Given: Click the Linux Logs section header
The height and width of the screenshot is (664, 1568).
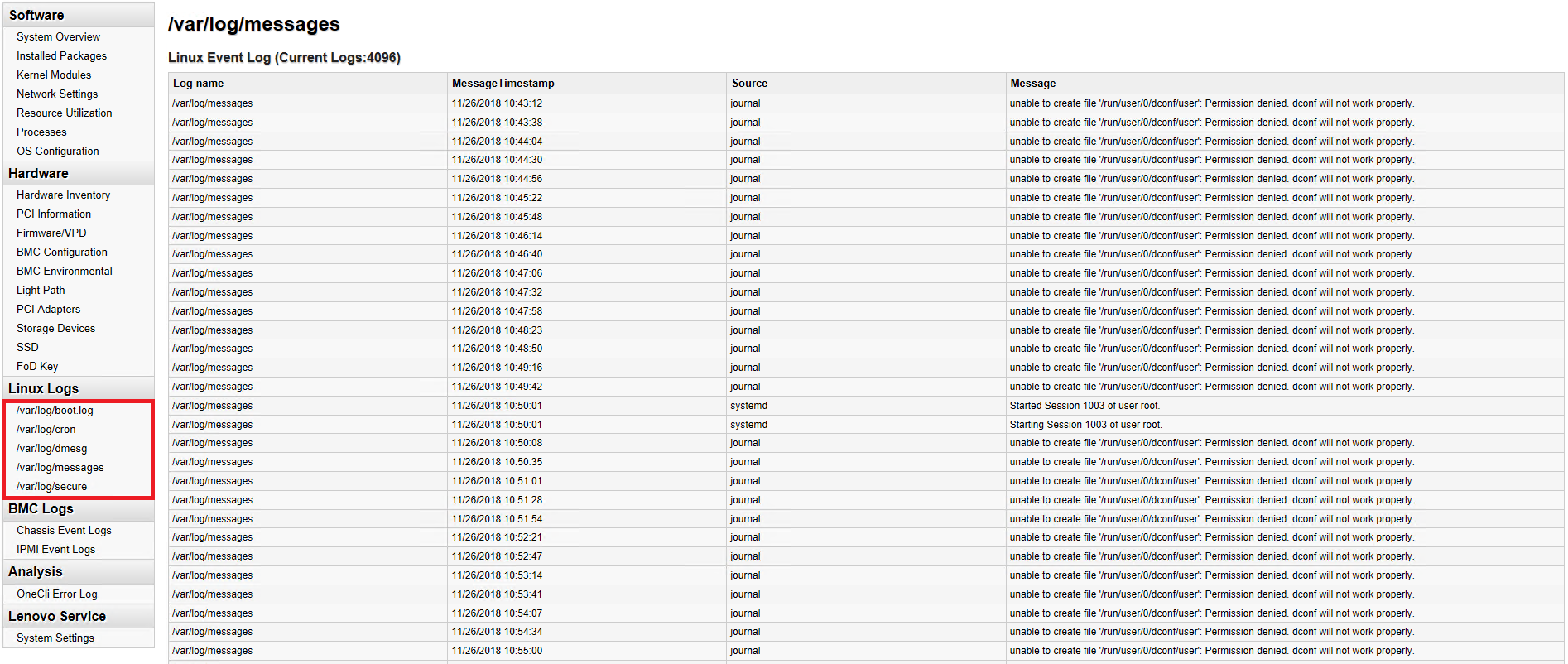Looking at the screenshot, I should (x=79, y=388).
